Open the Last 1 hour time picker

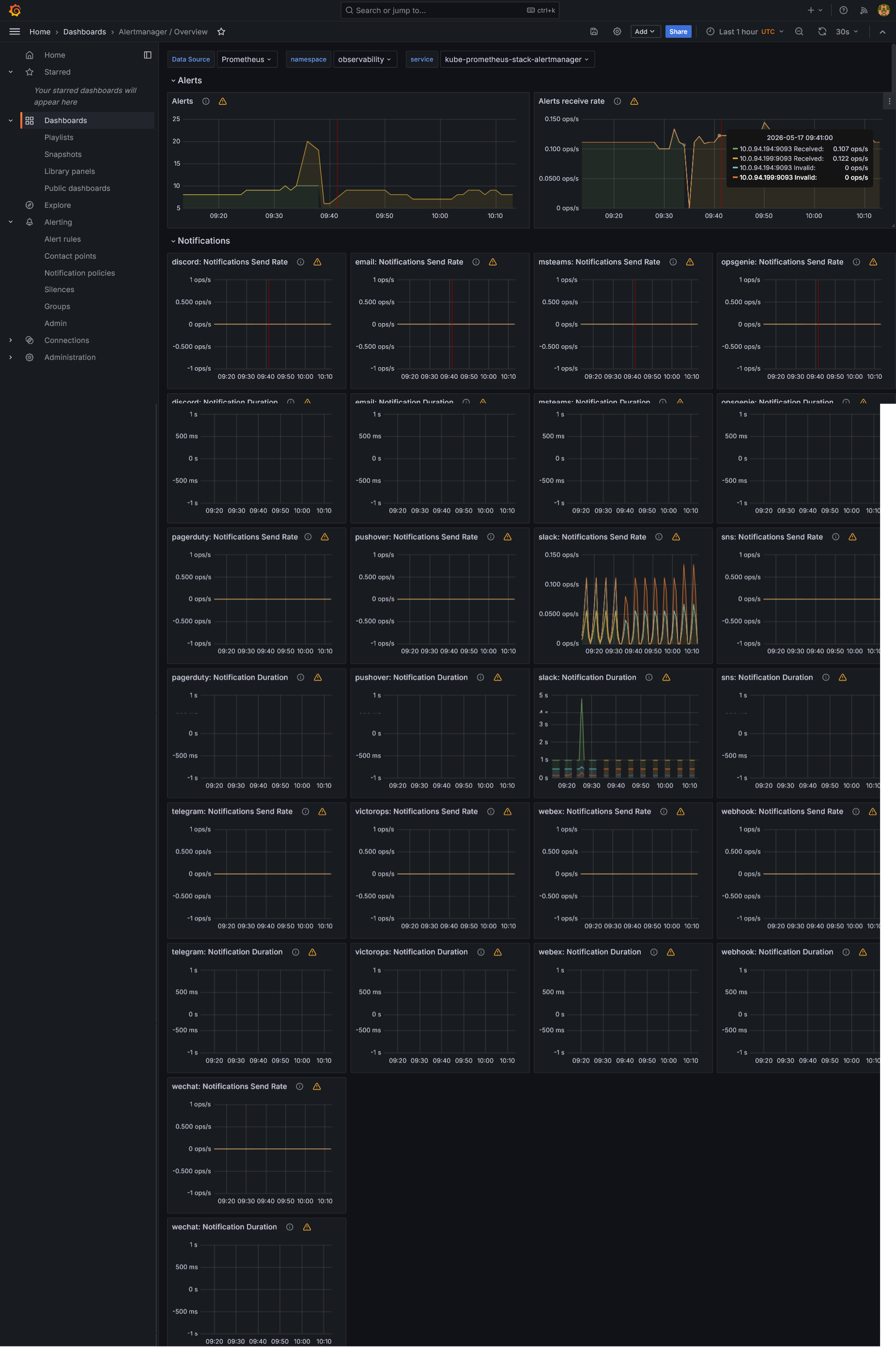coord(744,31)
